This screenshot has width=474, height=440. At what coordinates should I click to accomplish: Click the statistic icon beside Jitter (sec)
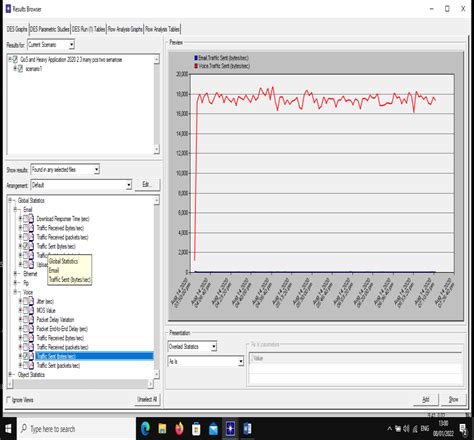tap(31, 301)
